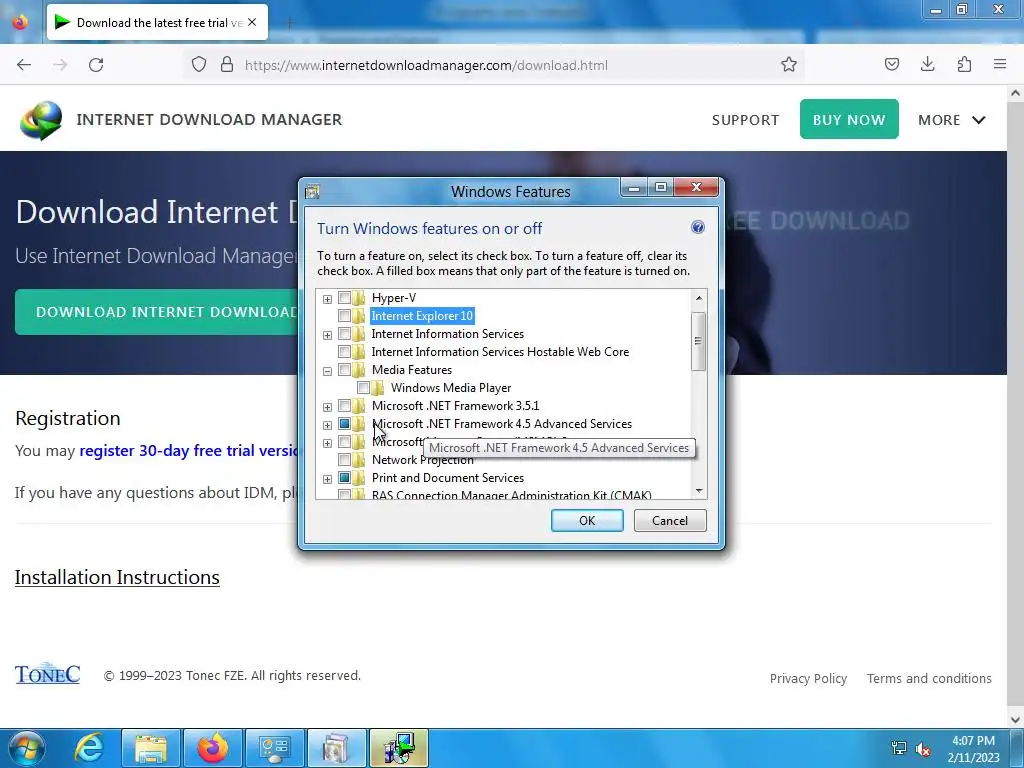This screenshot has width=1024, height=768.
Task: Click Cancel in Windows Features
Action: tap(670, 520)
